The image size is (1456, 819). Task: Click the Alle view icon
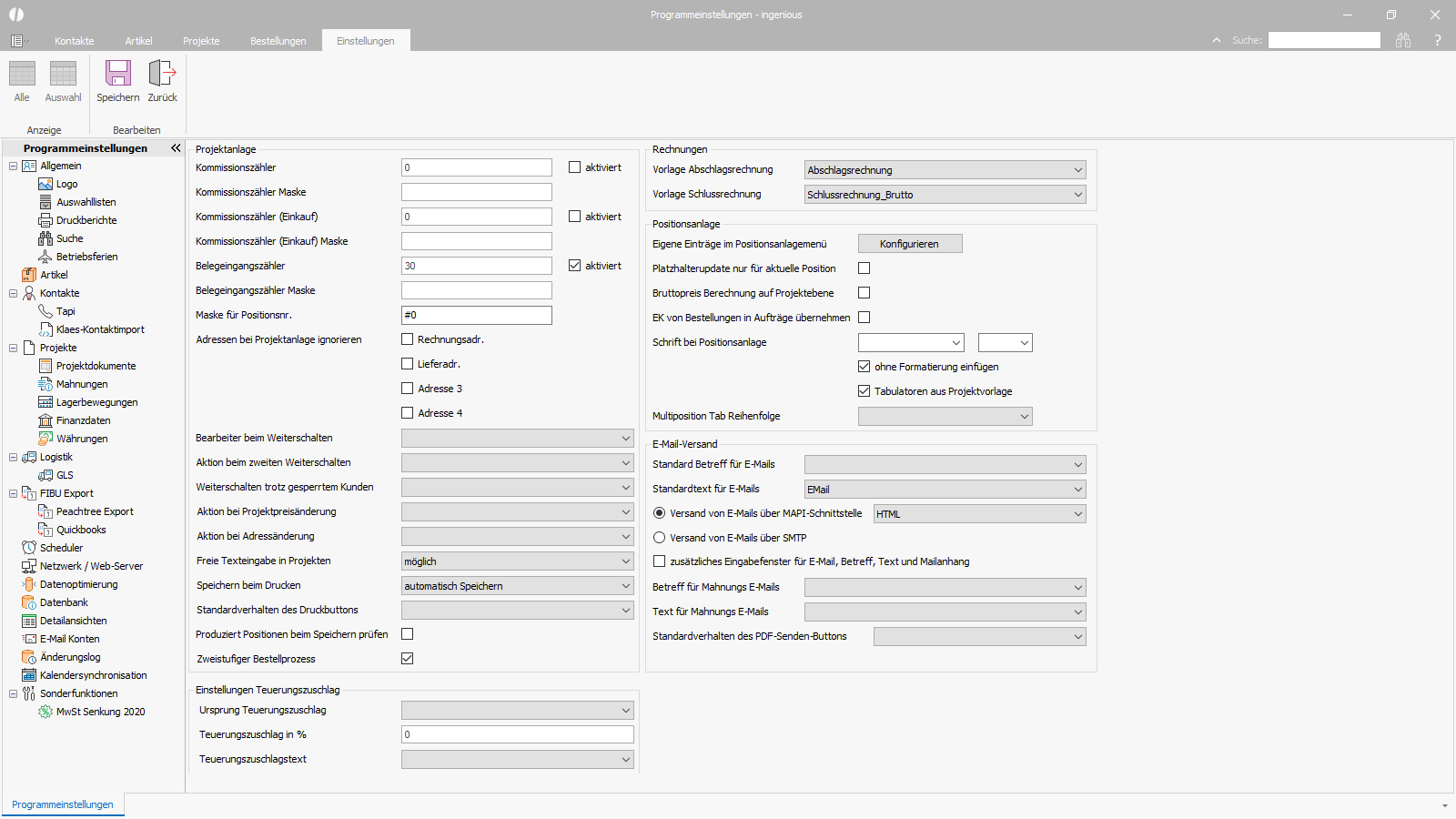click(22, 73)
